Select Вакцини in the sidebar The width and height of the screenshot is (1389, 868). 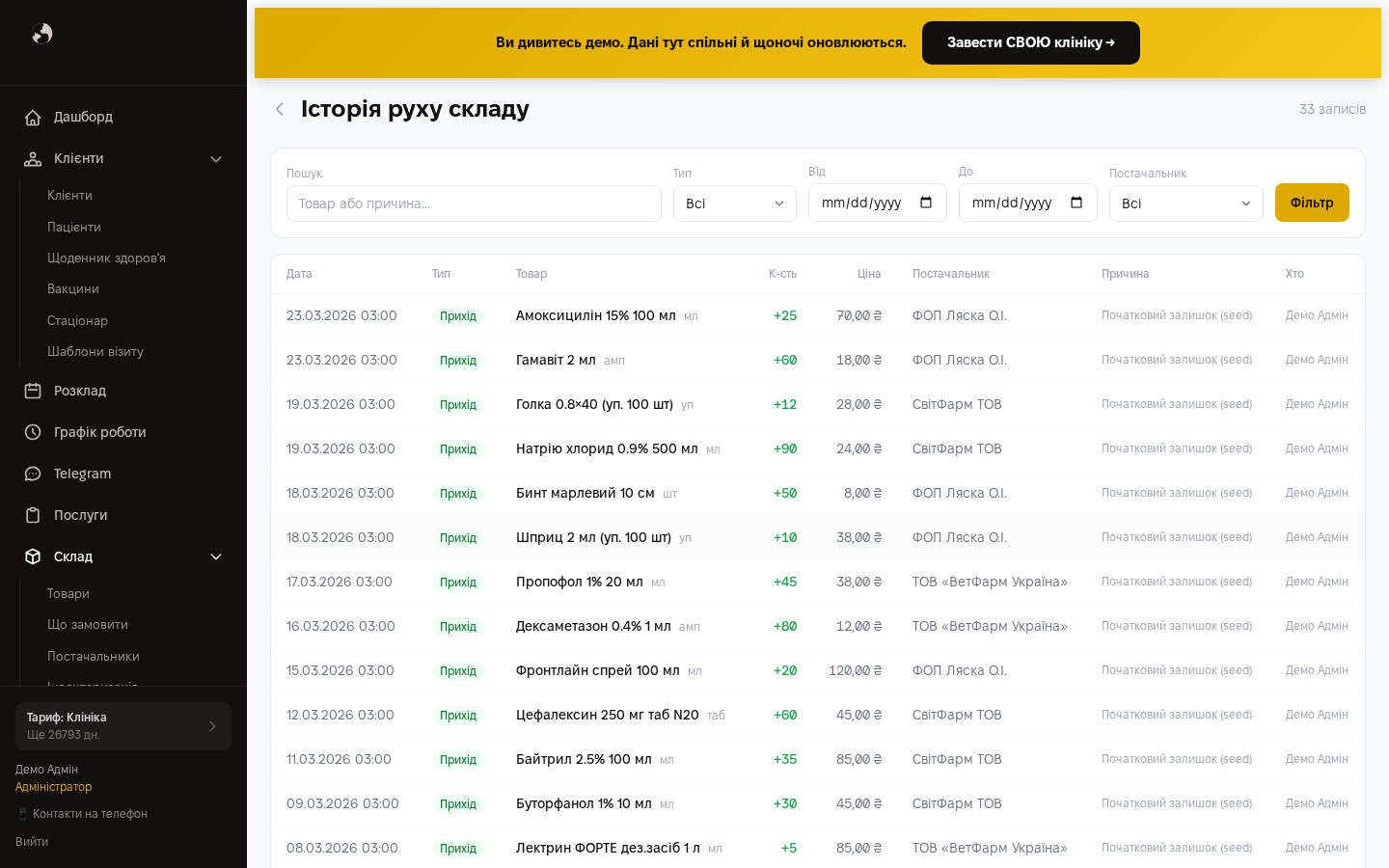pos(73,288)
